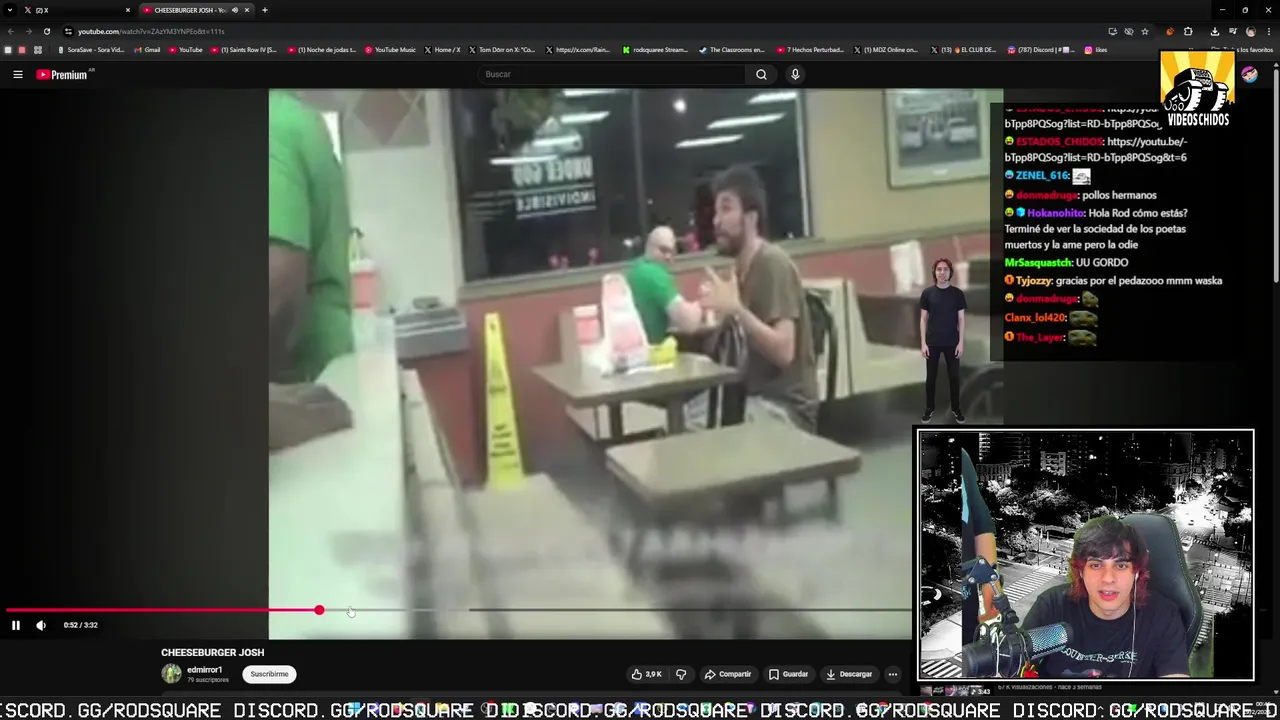
Task: Download video using Descargar button
Action: tap(849, 674)
